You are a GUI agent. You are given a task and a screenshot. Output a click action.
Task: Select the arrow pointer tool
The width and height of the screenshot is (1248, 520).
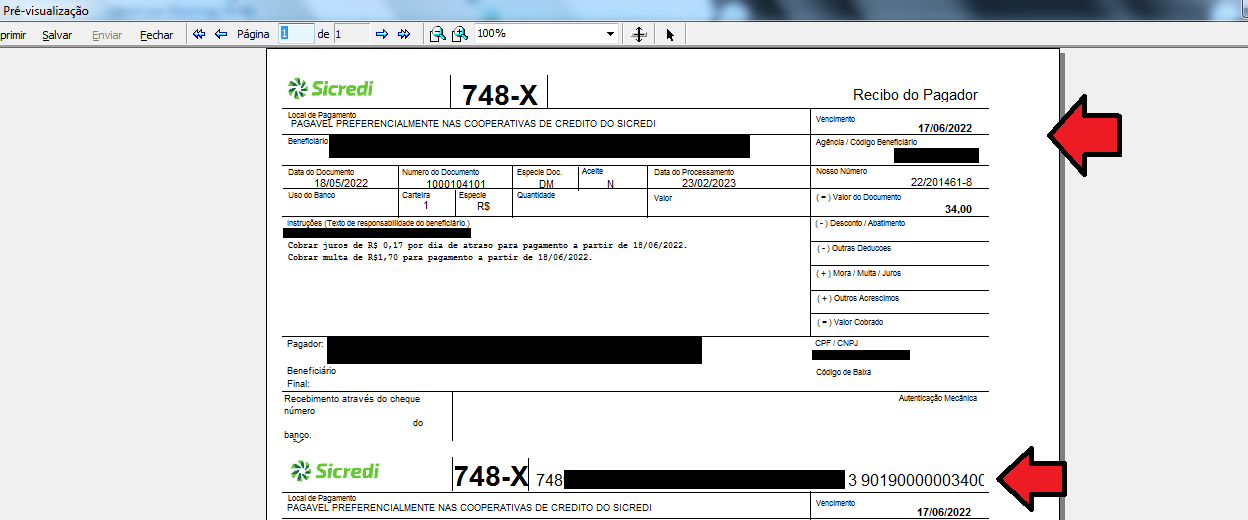[670, 34]
